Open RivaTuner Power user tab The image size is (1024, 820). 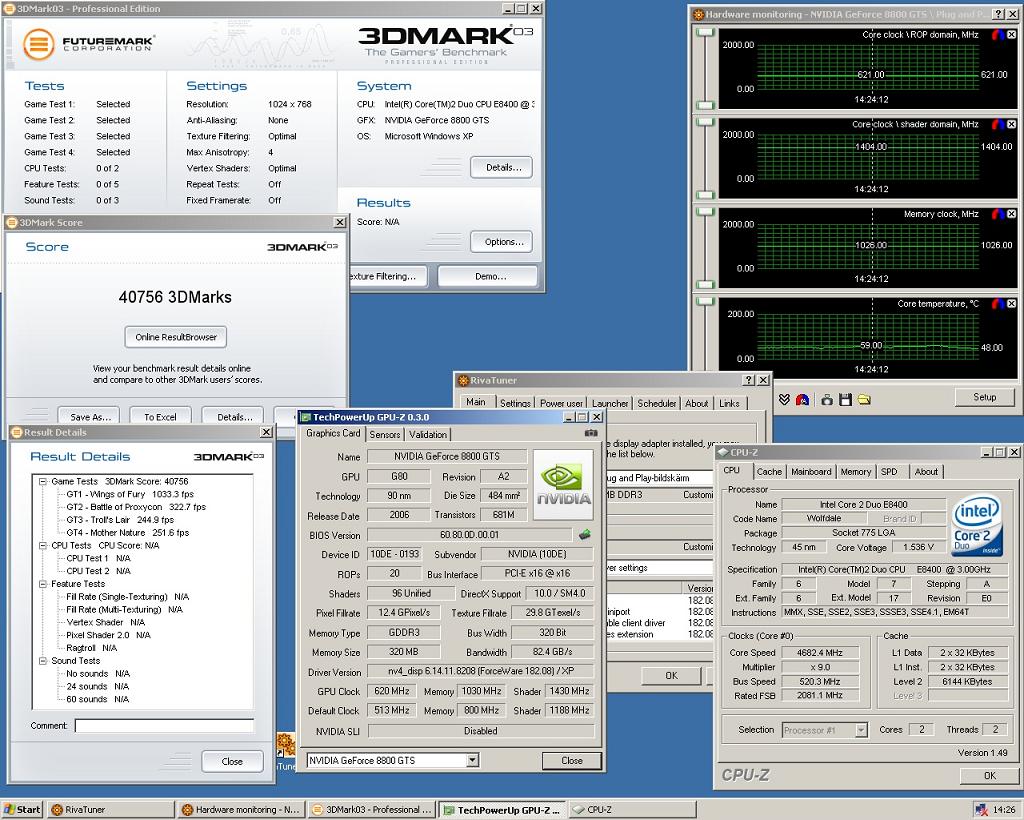[561, 403]
